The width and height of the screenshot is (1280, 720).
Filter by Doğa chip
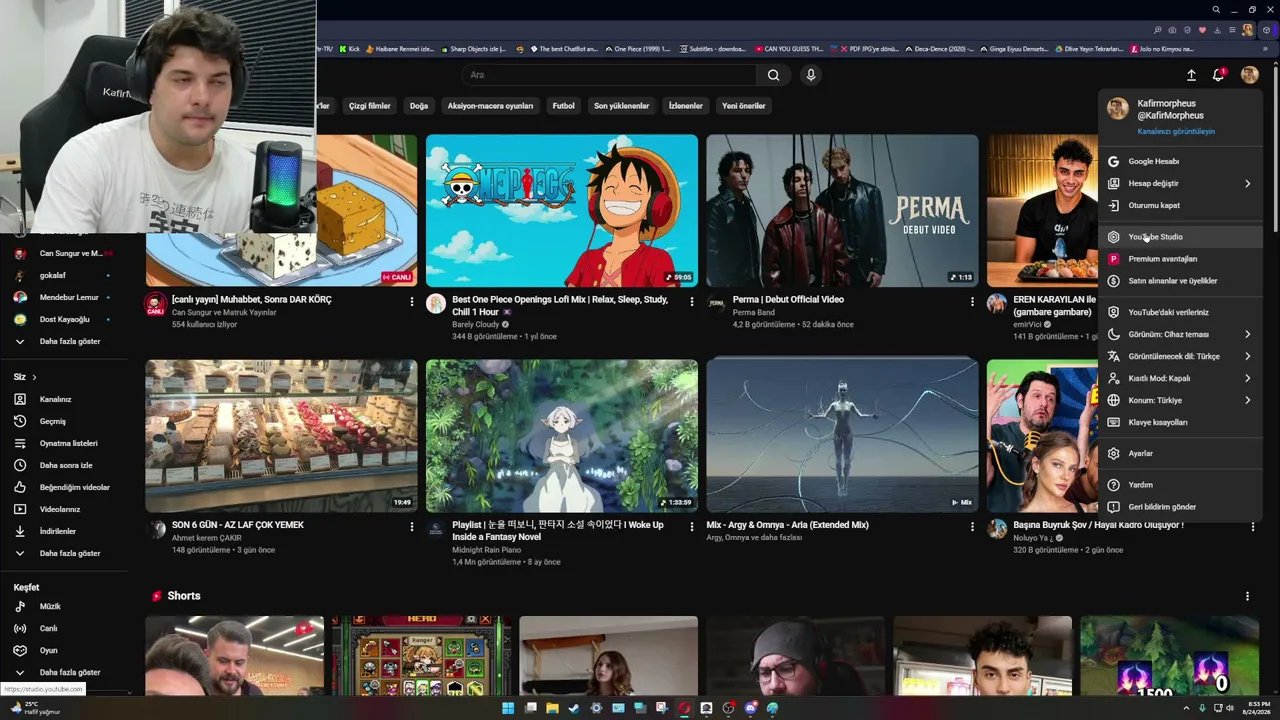[x=419, y=106]
